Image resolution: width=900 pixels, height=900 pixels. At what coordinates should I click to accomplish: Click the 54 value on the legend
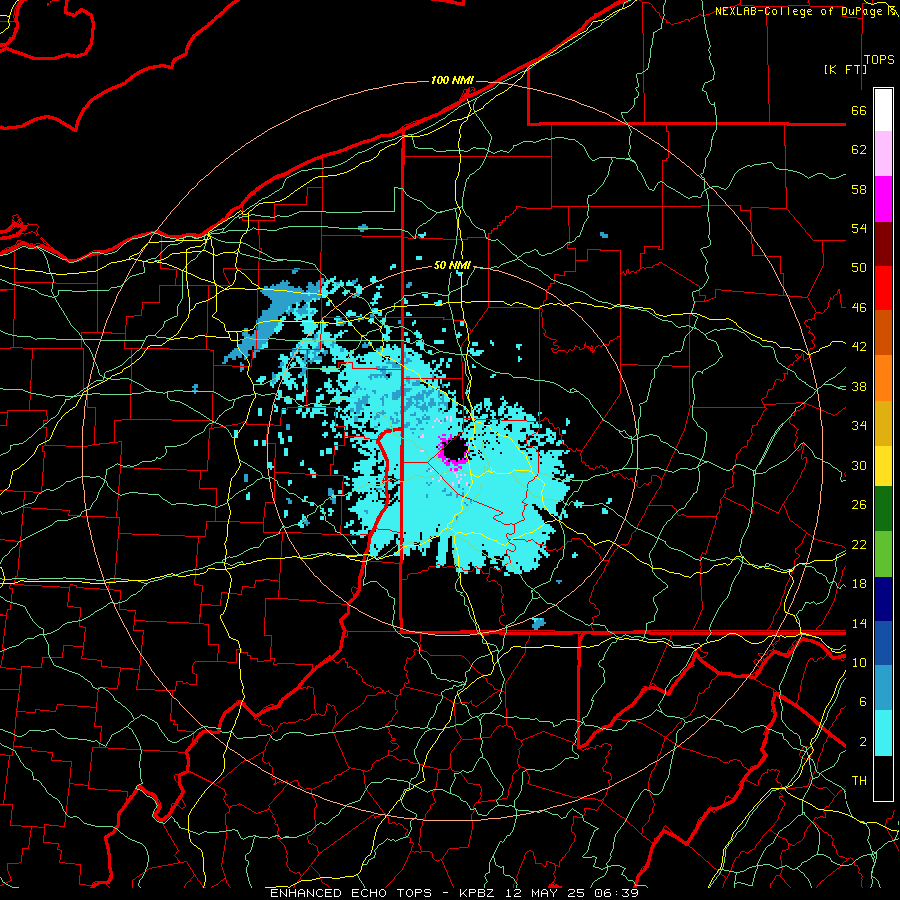click(x=859, y=228)
